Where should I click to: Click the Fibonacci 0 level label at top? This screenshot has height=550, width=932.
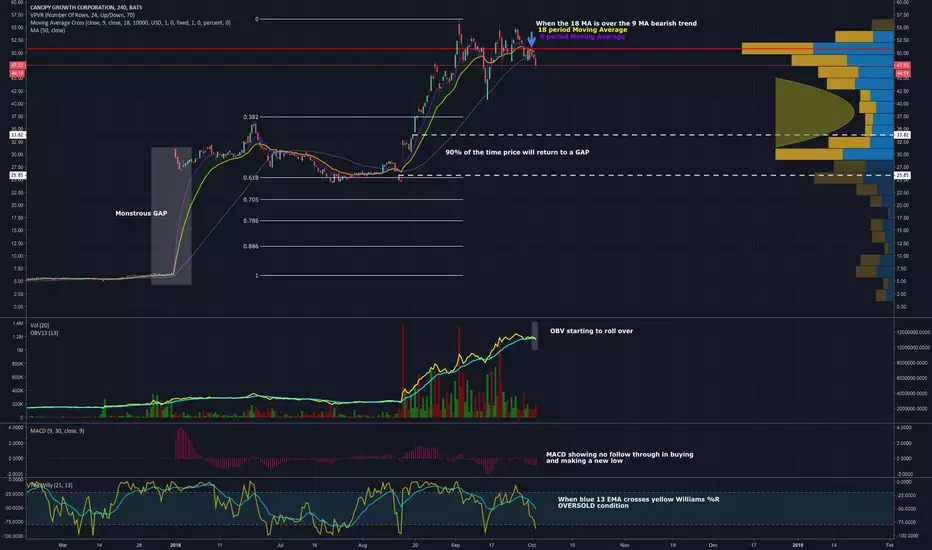[257, 19]
